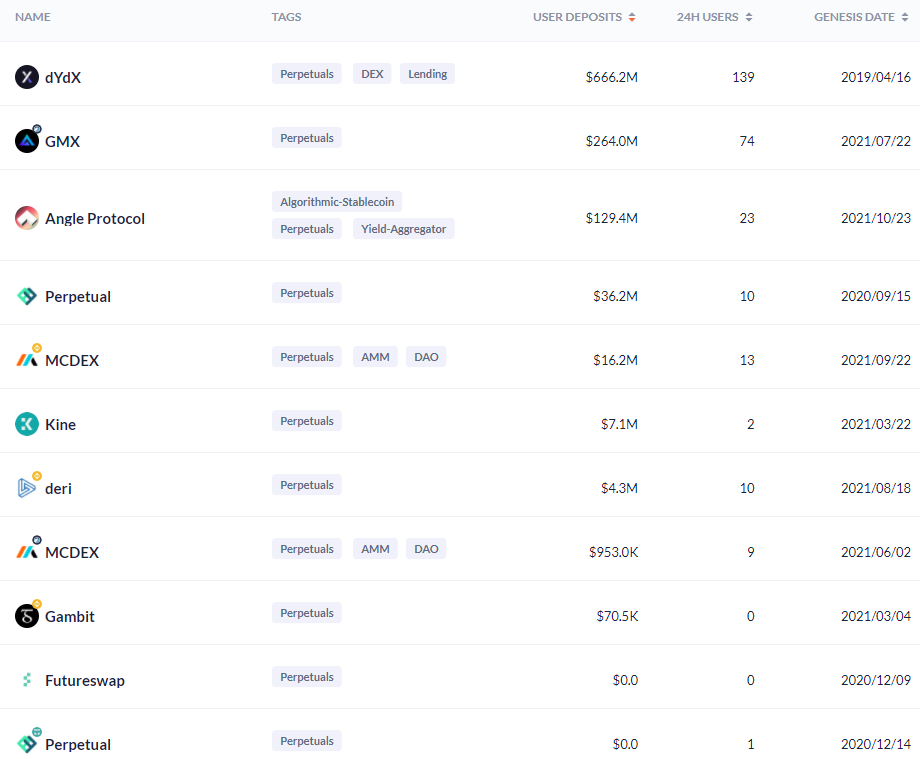This screenshot has height=759, width=920.
Task: Click Perpetual logo in the $36.2M row
Action: pyautogui.click(x=27, y=296)
